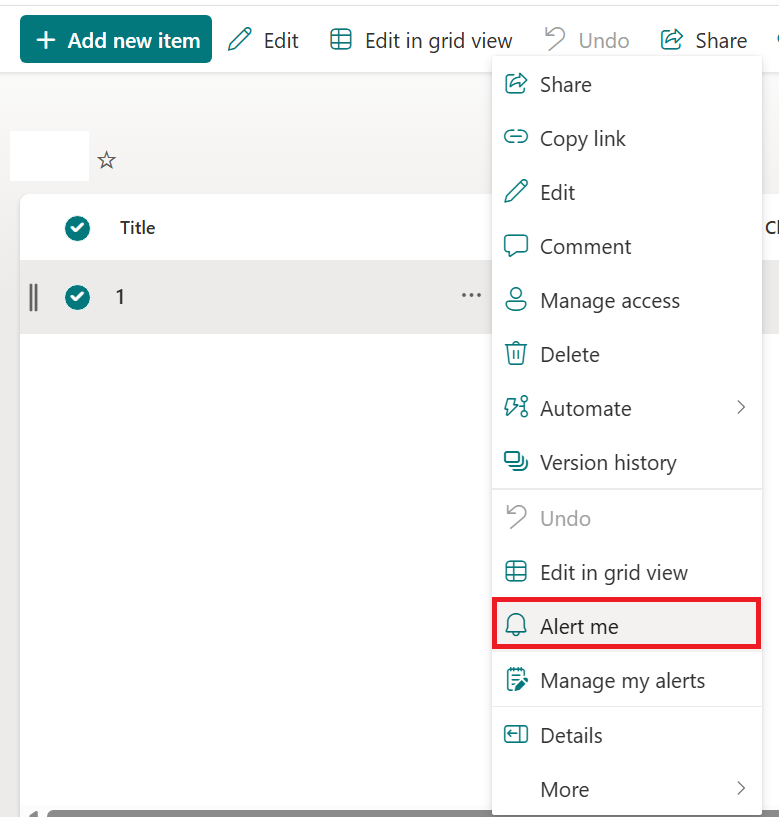Click the Version history stacked icon
This screenshot has width=779, height=817.
point(516,461)
